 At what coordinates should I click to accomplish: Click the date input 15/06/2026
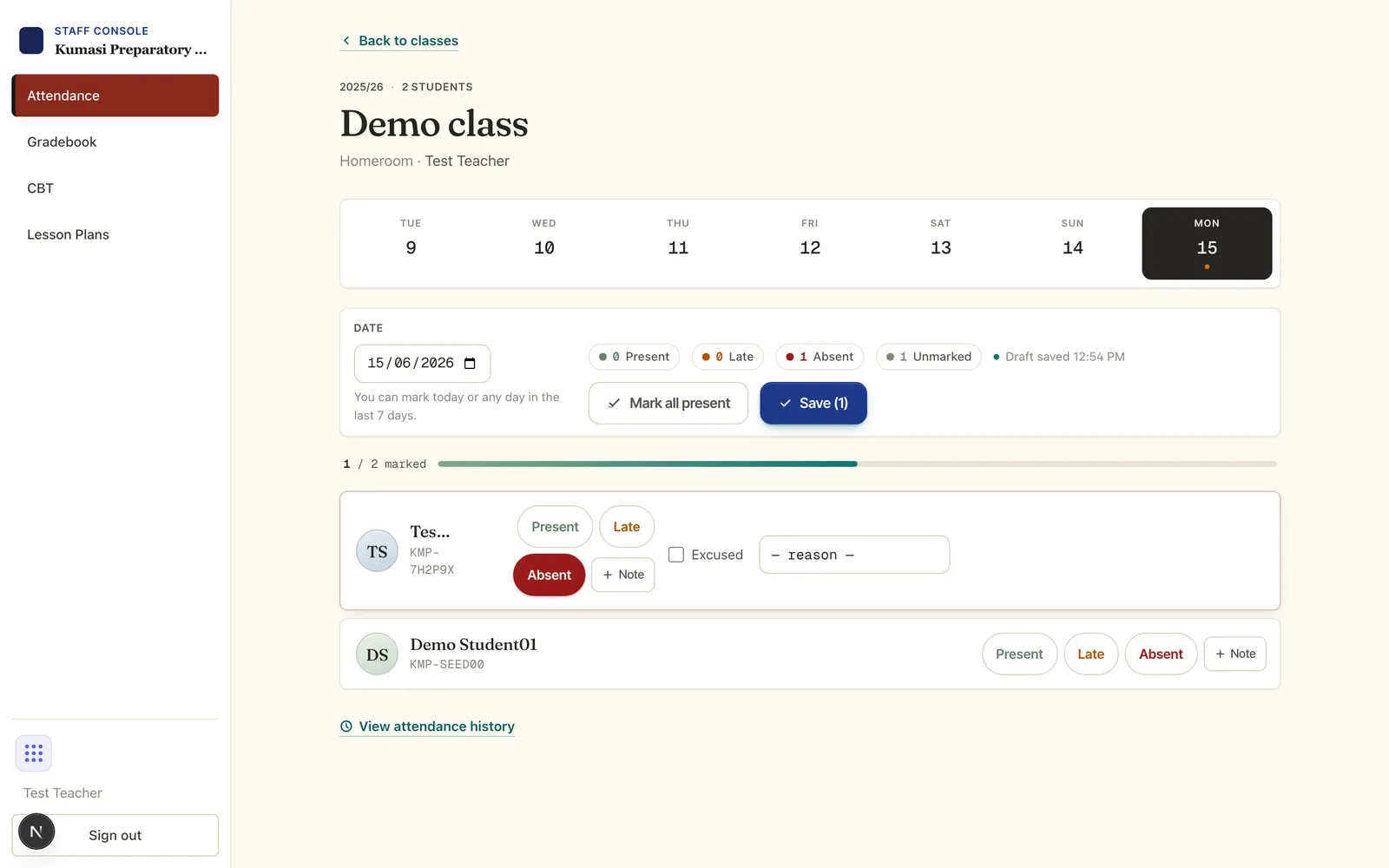(x=422, y=364)
